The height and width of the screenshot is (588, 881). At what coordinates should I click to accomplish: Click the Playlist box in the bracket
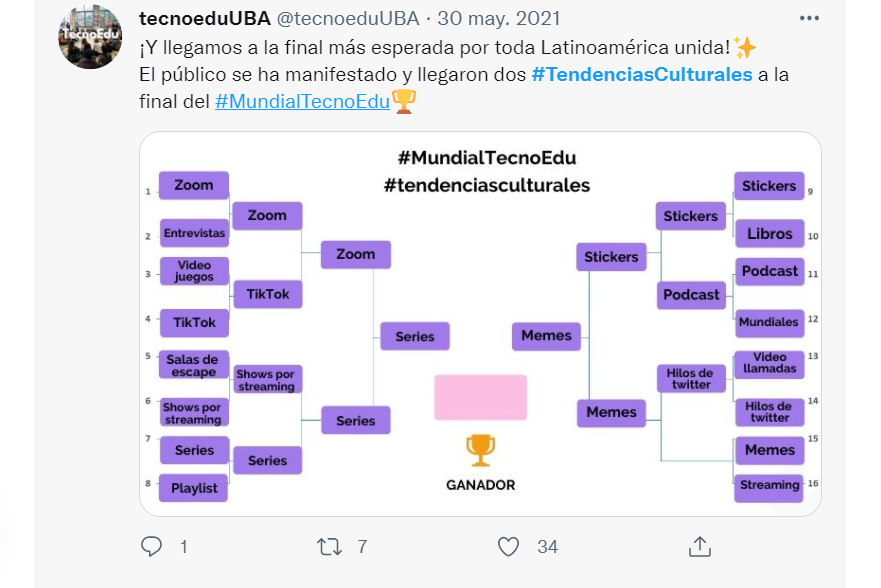tap(194, 488)
